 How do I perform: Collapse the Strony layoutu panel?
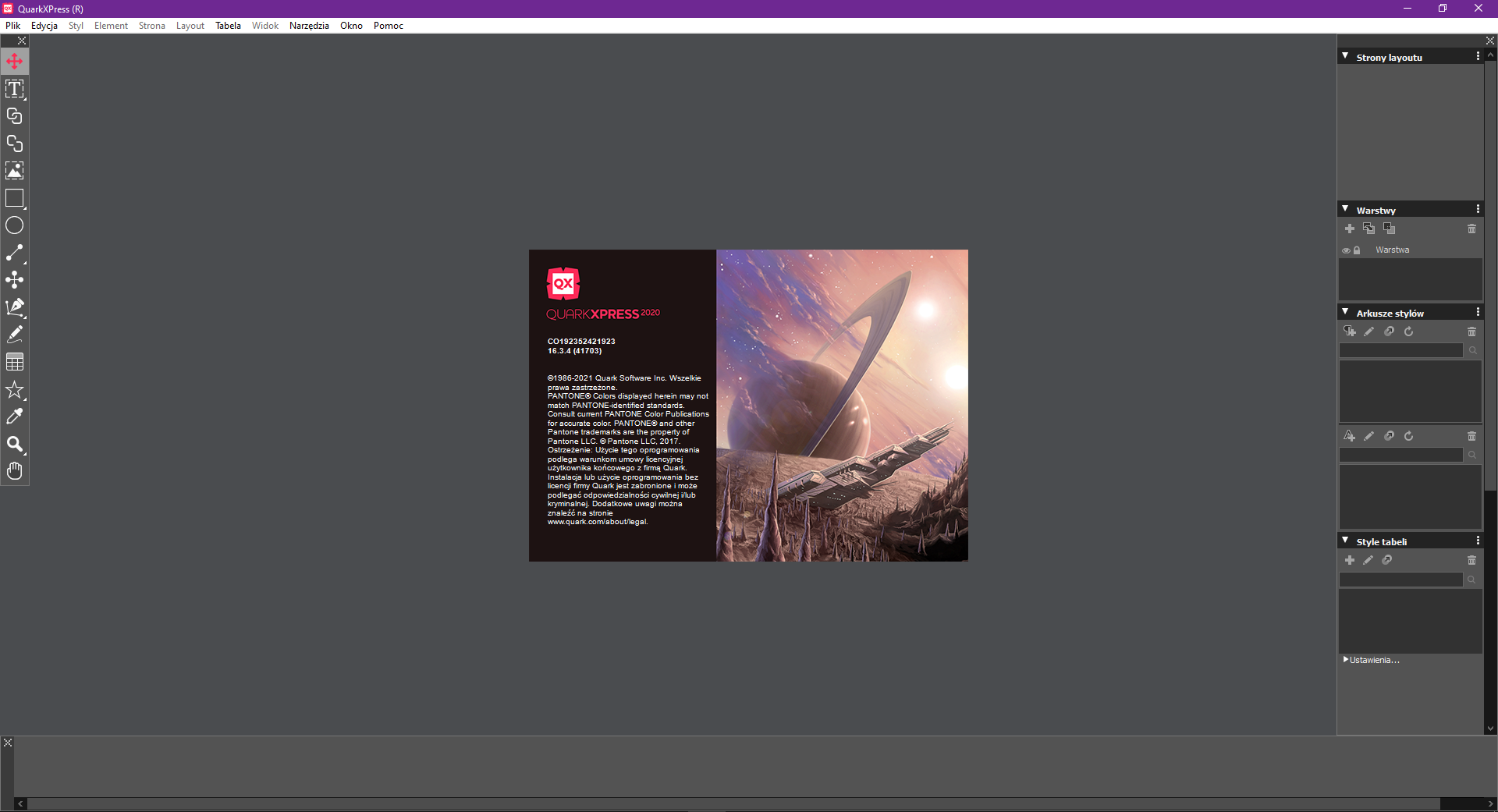[x=1345, y=56]
